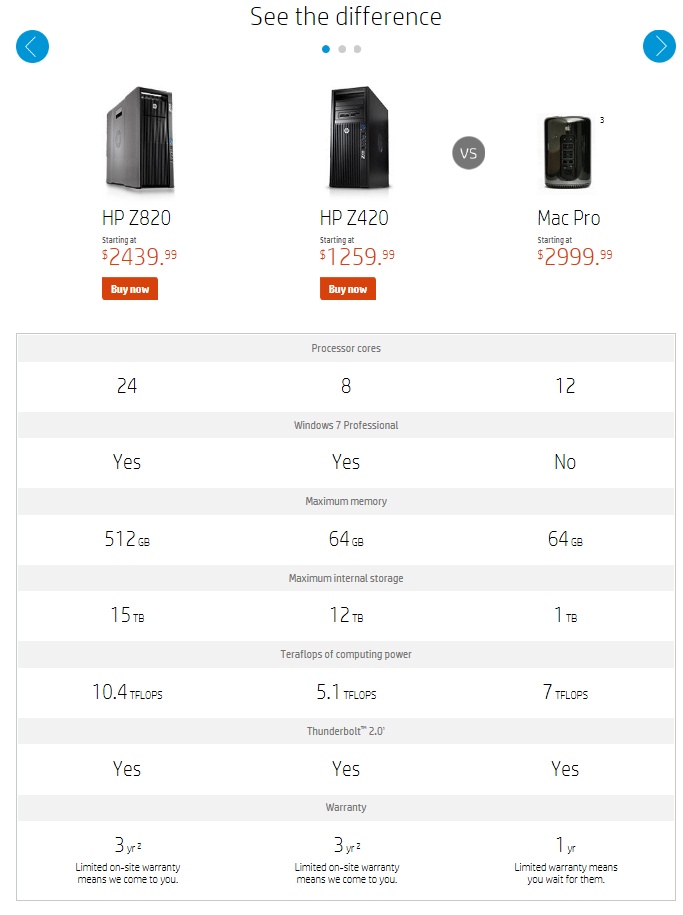Select the first carousel dot
The width and height of the screenshot is (683, 915).
click(326, 49)
